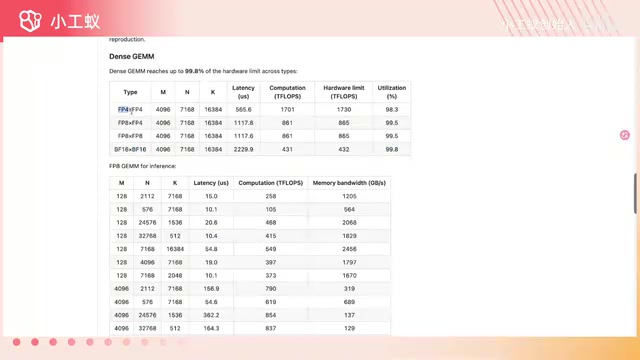Click the 137 memory bandwidth cell

(x=349, y=315)
